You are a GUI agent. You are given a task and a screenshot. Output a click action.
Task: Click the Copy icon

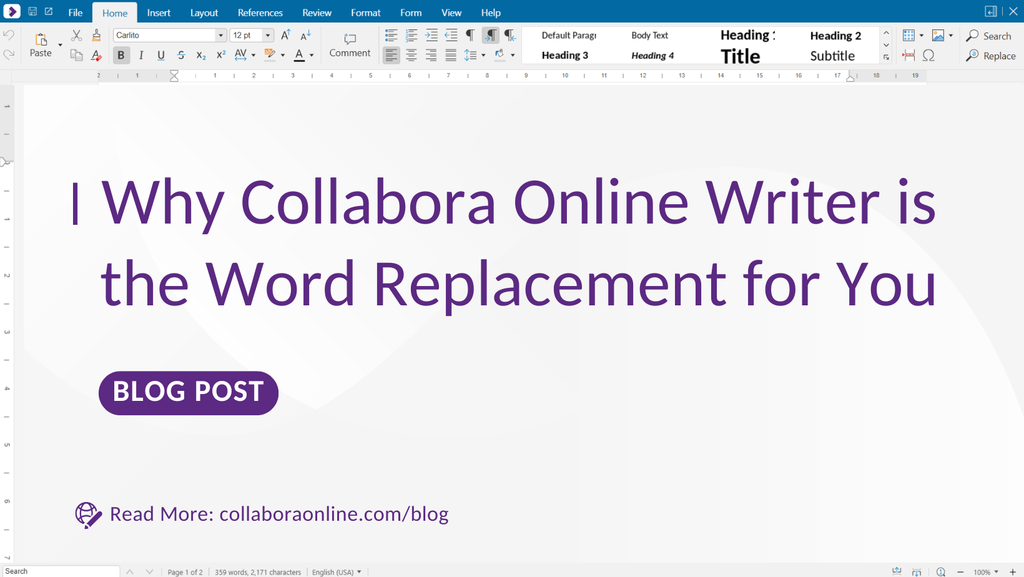(x=76, y=55)
